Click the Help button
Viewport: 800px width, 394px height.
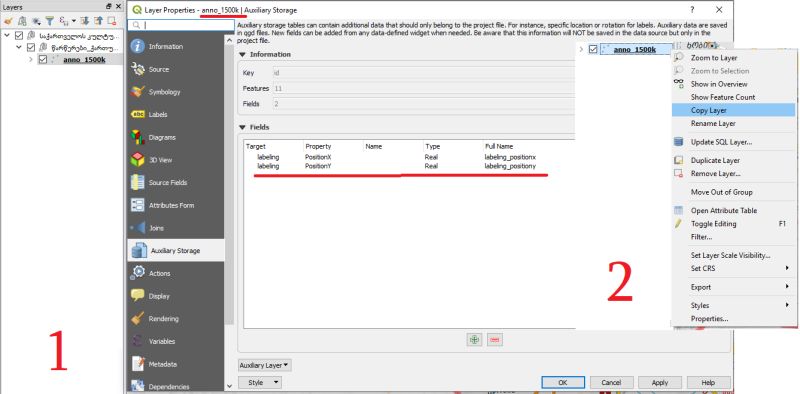[708, 382]
